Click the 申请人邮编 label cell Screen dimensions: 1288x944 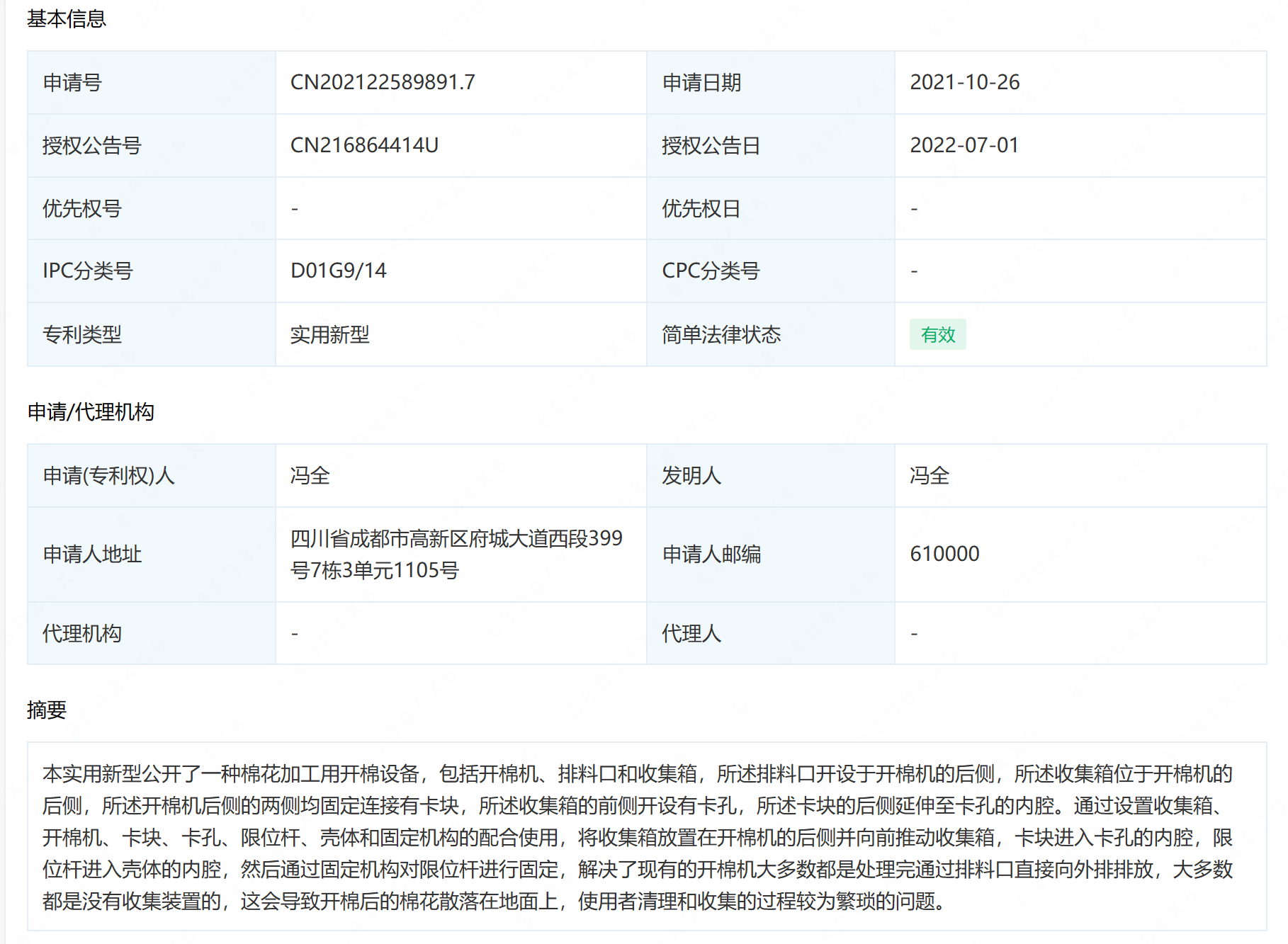[x=771, y=555]
